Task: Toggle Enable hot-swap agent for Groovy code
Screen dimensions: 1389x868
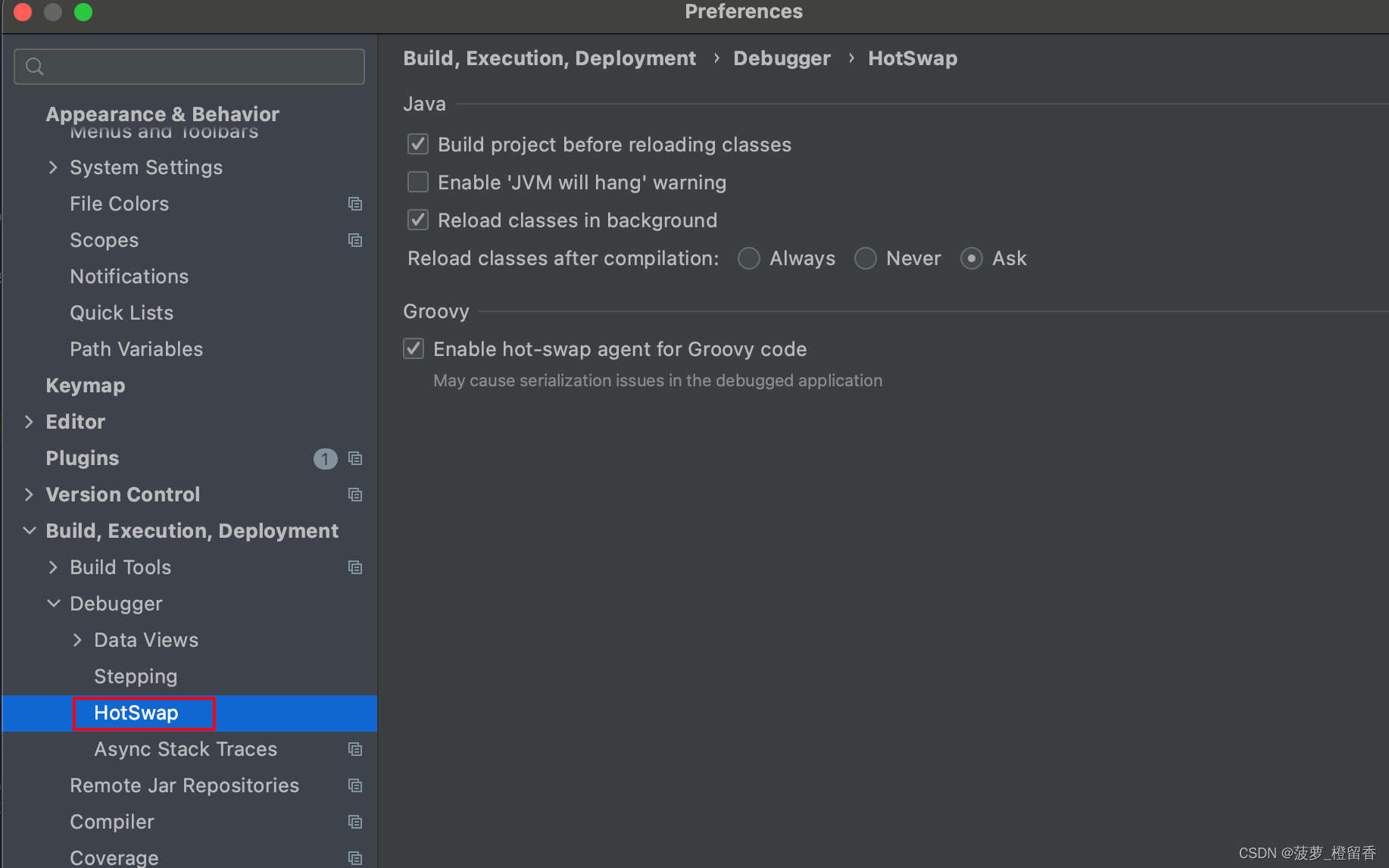Action: click(414, 349)
